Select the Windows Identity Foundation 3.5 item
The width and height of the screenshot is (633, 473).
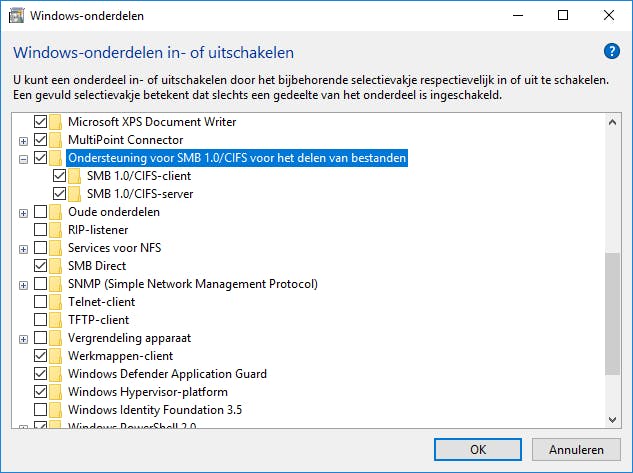point(154,410)
